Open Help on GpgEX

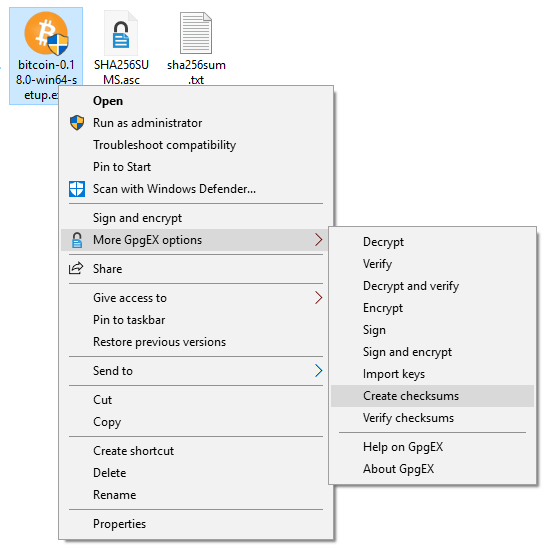click(x=432, y=447)
